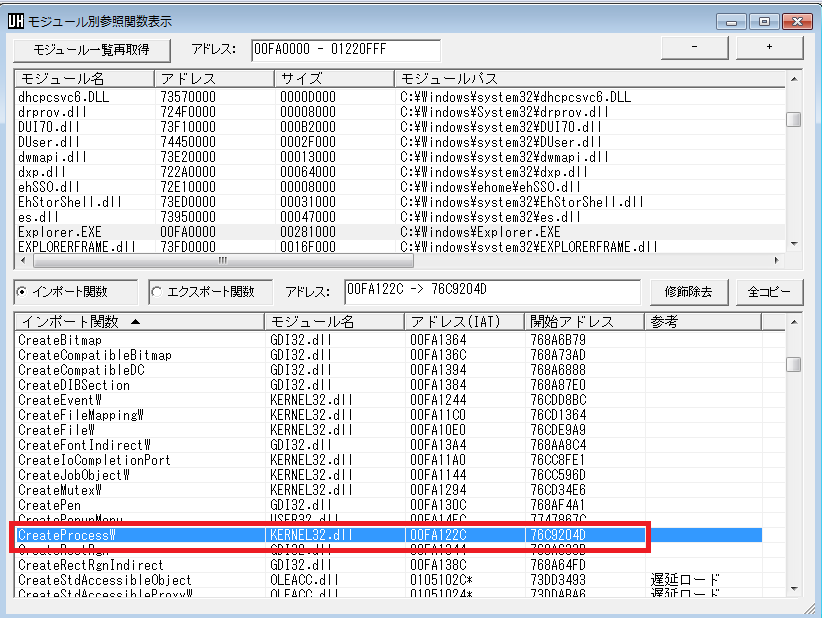Sort modules by モジュールパス column header
The image size is (822, 618).
point(590,79)
